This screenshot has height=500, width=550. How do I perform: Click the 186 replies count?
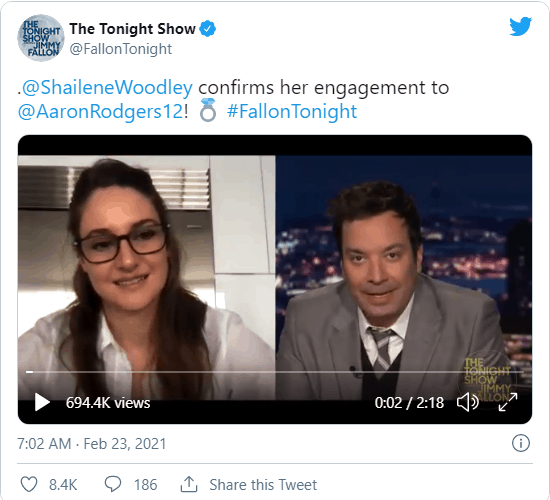click(x=146, y=485)
